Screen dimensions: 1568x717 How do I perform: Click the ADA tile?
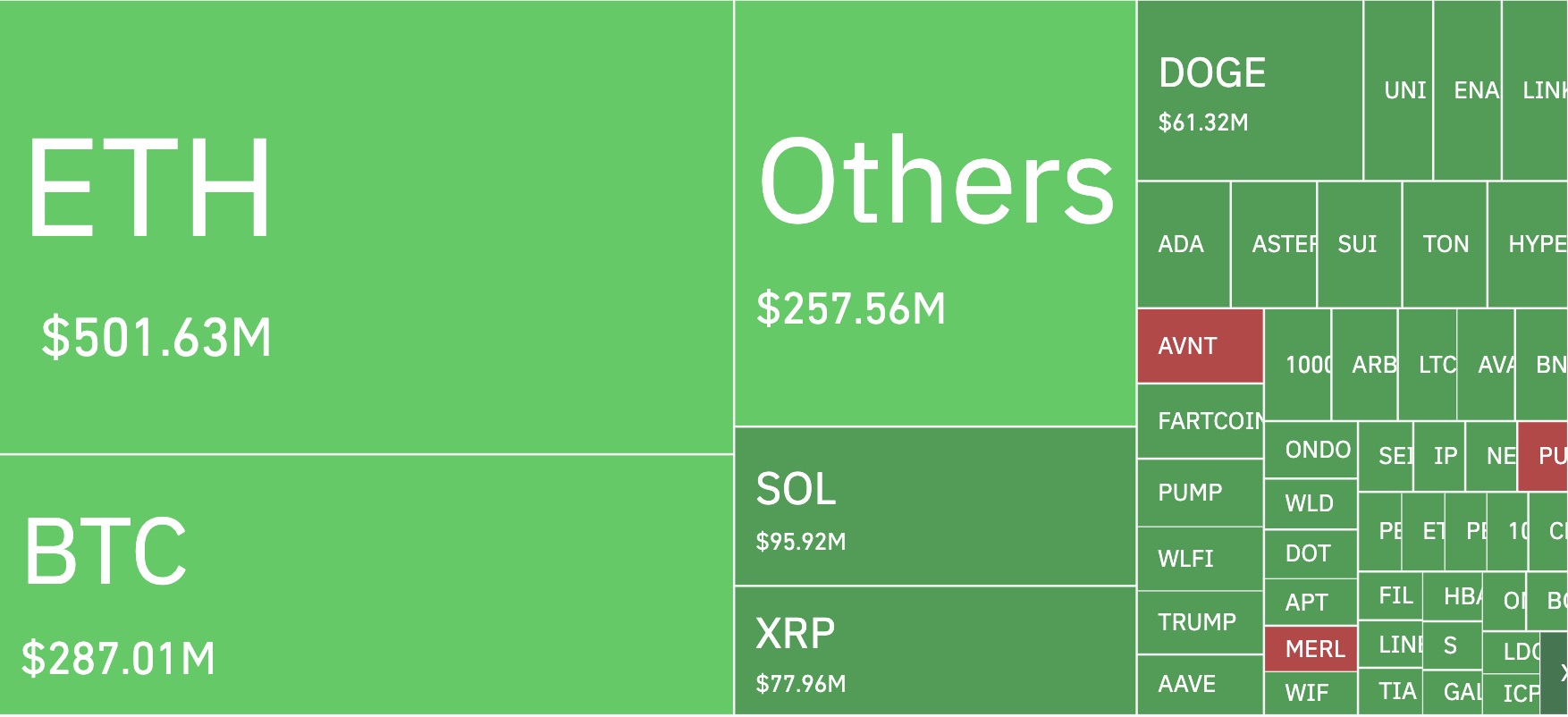pyautogui.click(x=1184, y=245)
